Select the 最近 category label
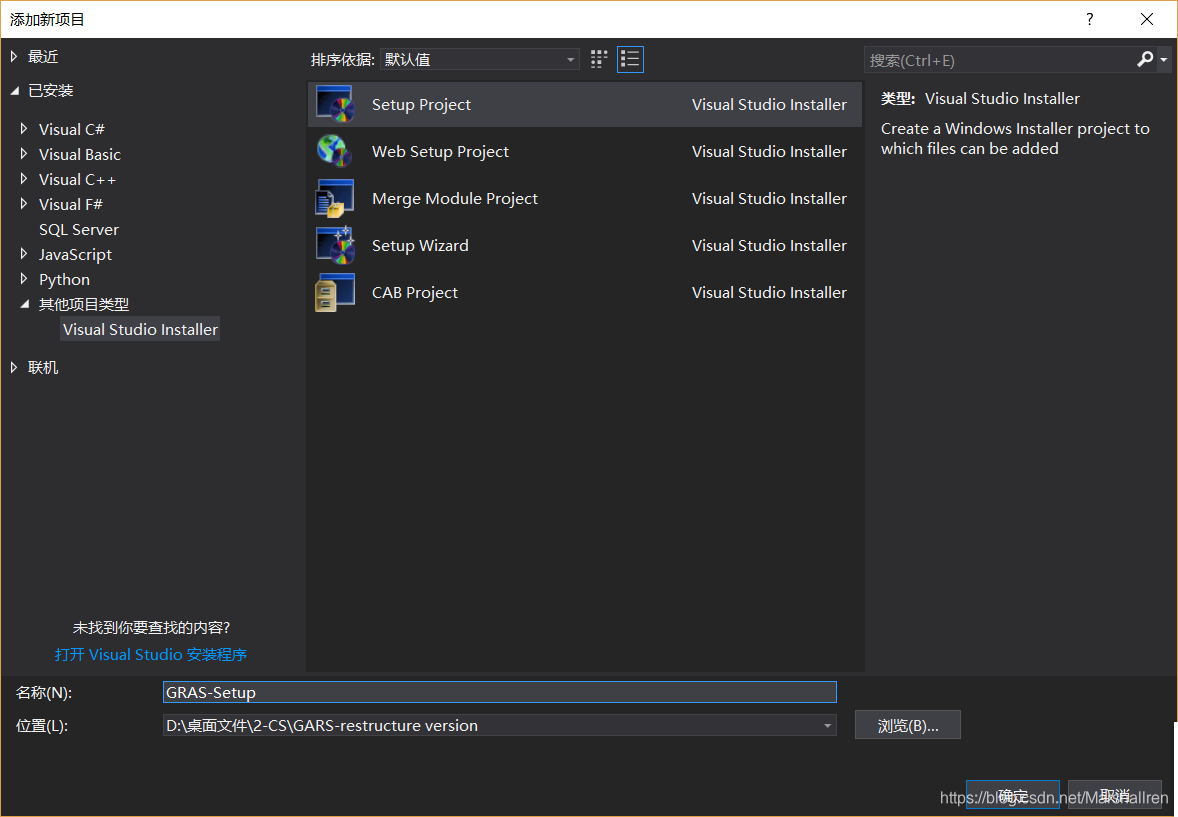The image size is (1178, 817). tap(43, 56)
